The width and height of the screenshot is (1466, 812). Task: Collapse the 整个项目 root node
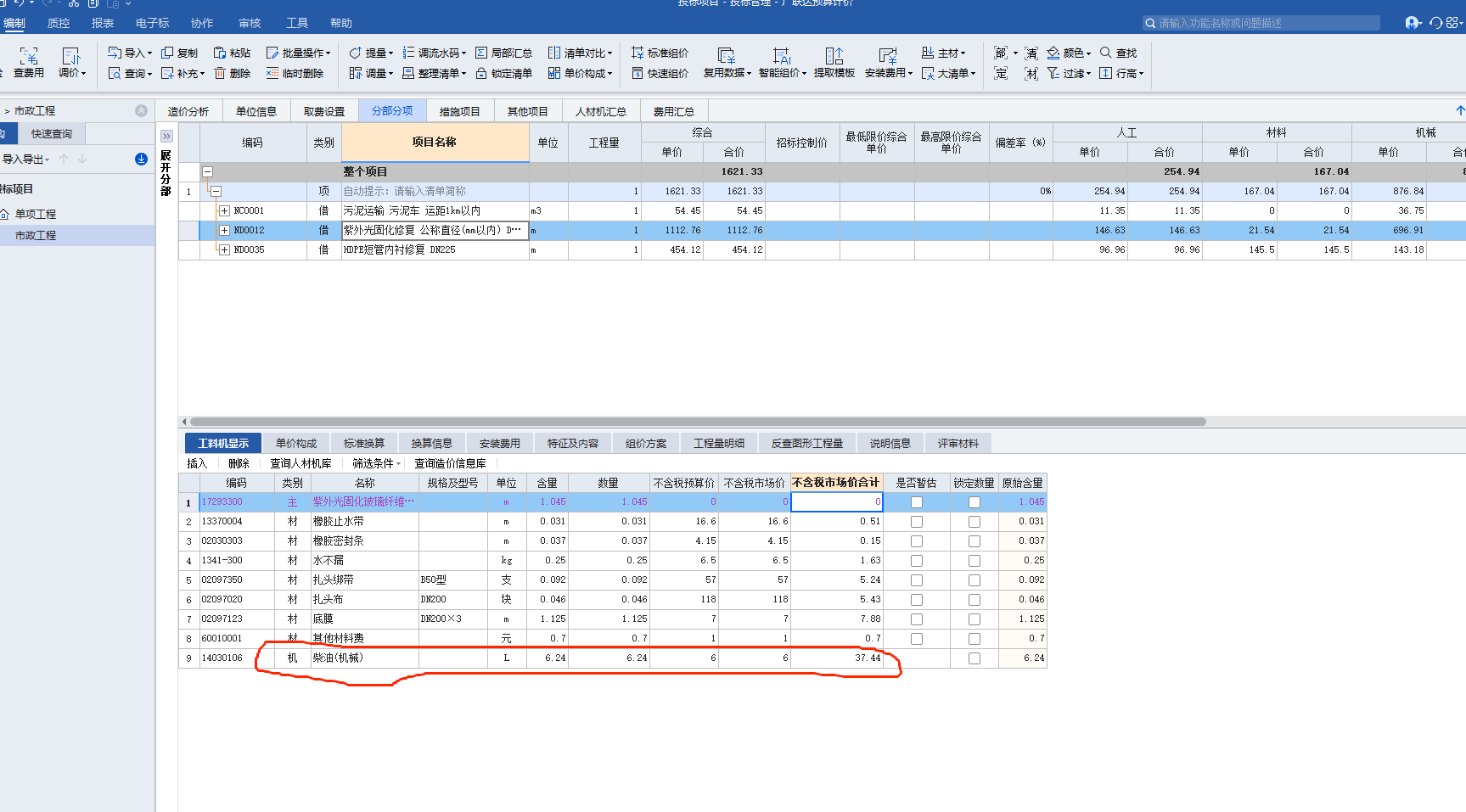point(207,171)
